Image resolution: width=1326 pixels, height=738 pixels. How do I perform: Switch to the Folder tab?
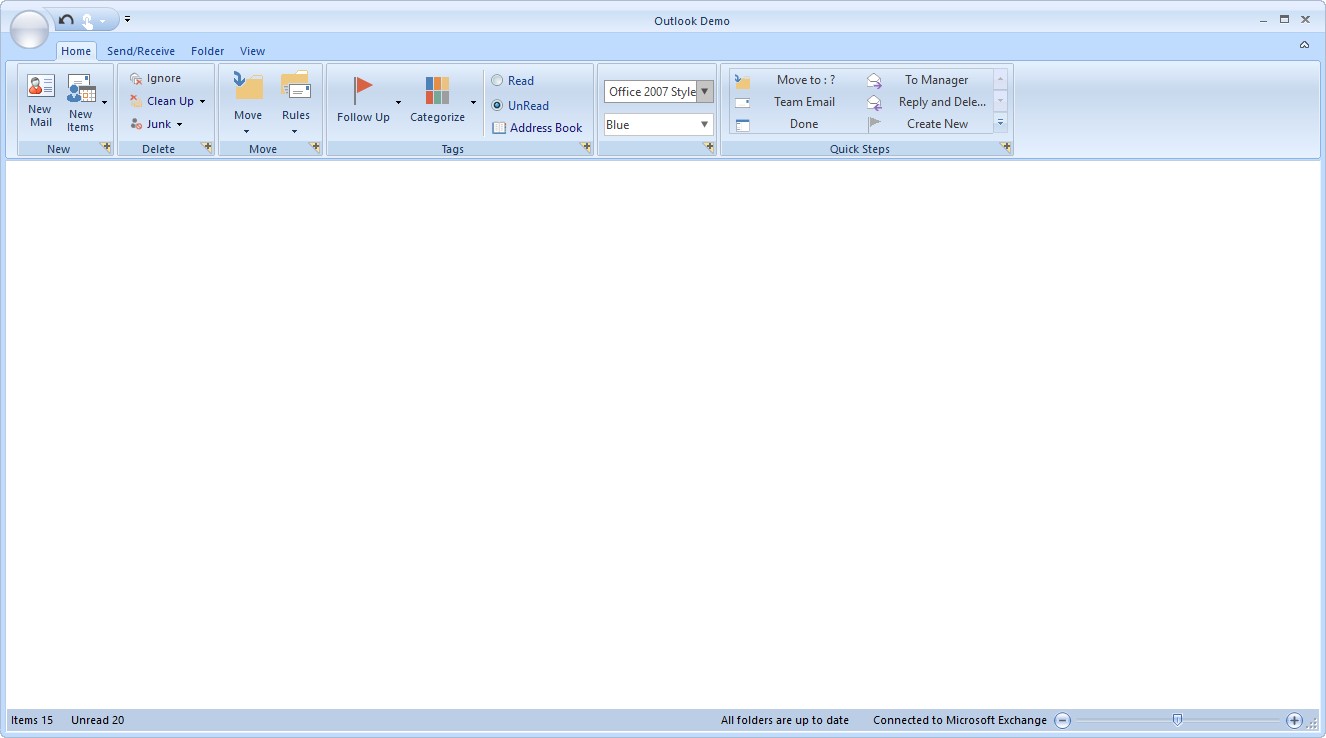click(x=208, y=51)
